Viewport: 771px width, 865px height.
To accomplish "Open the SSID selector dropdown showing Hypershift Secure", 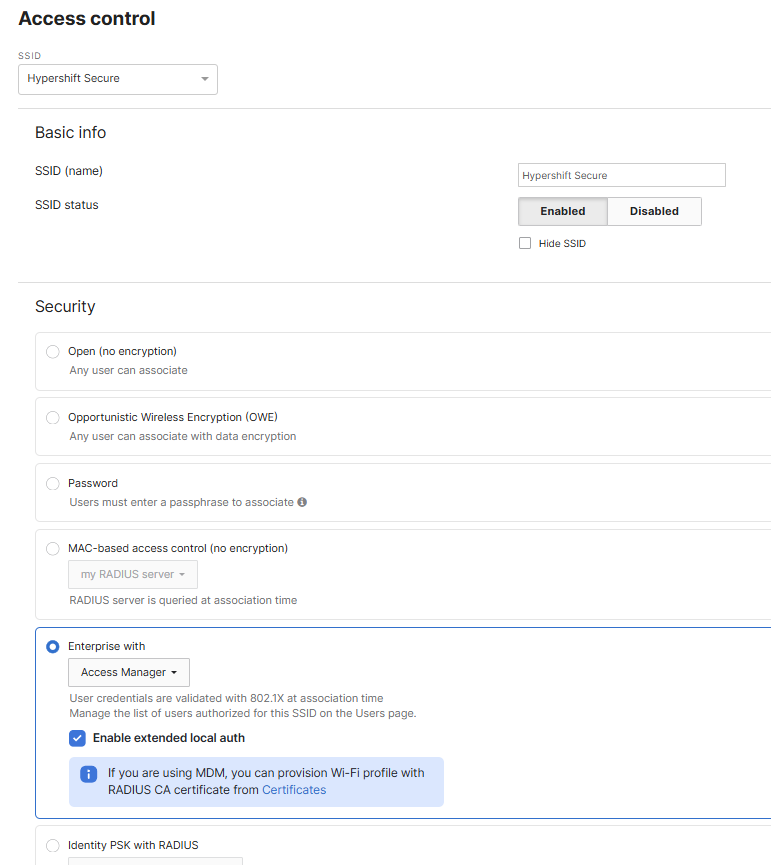I will click(x=117, y=79).
